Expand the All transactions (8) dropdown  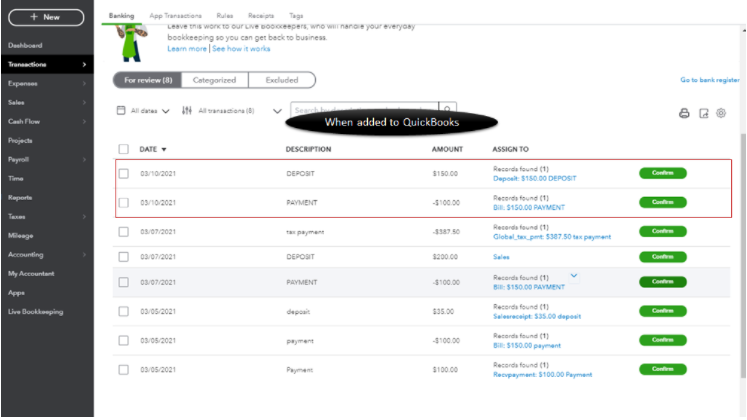coord(277,111)
